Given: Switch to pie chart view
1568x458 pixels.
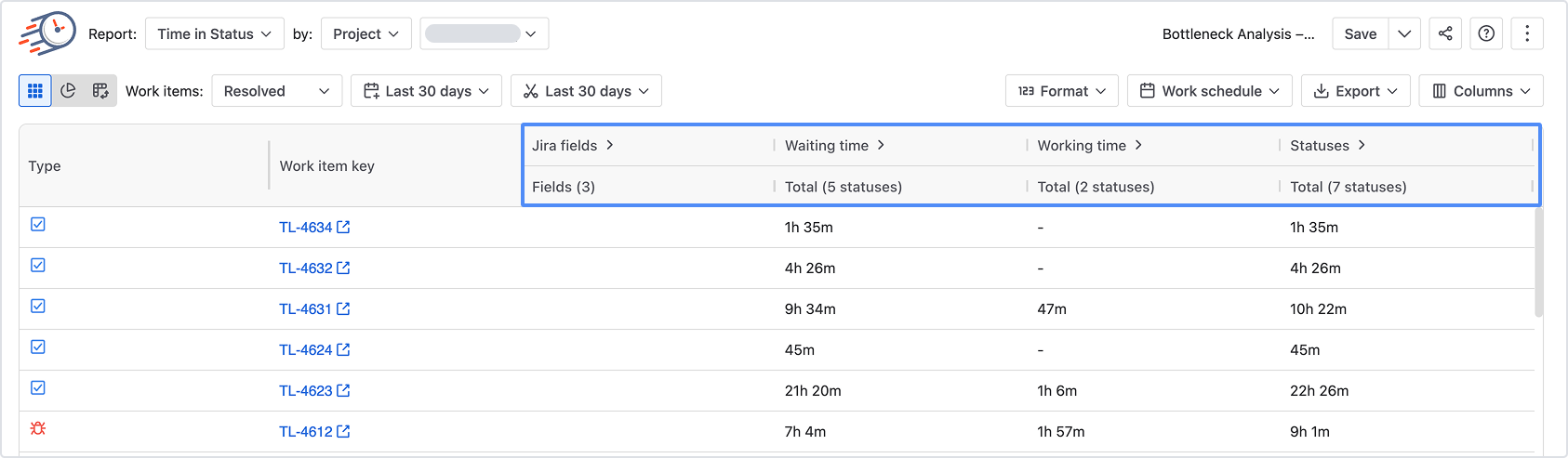Looking at the screenshot, I should (x=68, y=91).
